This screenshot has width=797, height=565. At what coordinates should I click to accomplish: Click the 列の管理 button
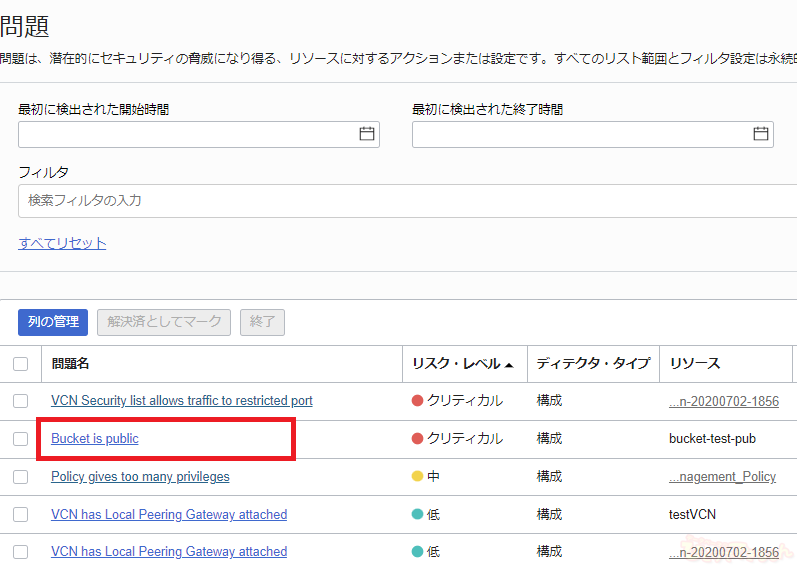click(52, 322)
